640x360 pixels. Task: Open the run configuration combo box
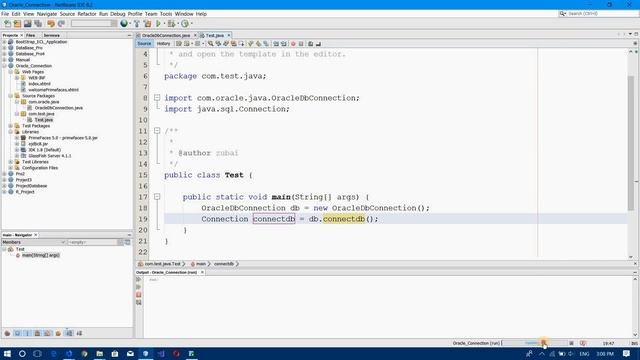(x=94, y=24)
